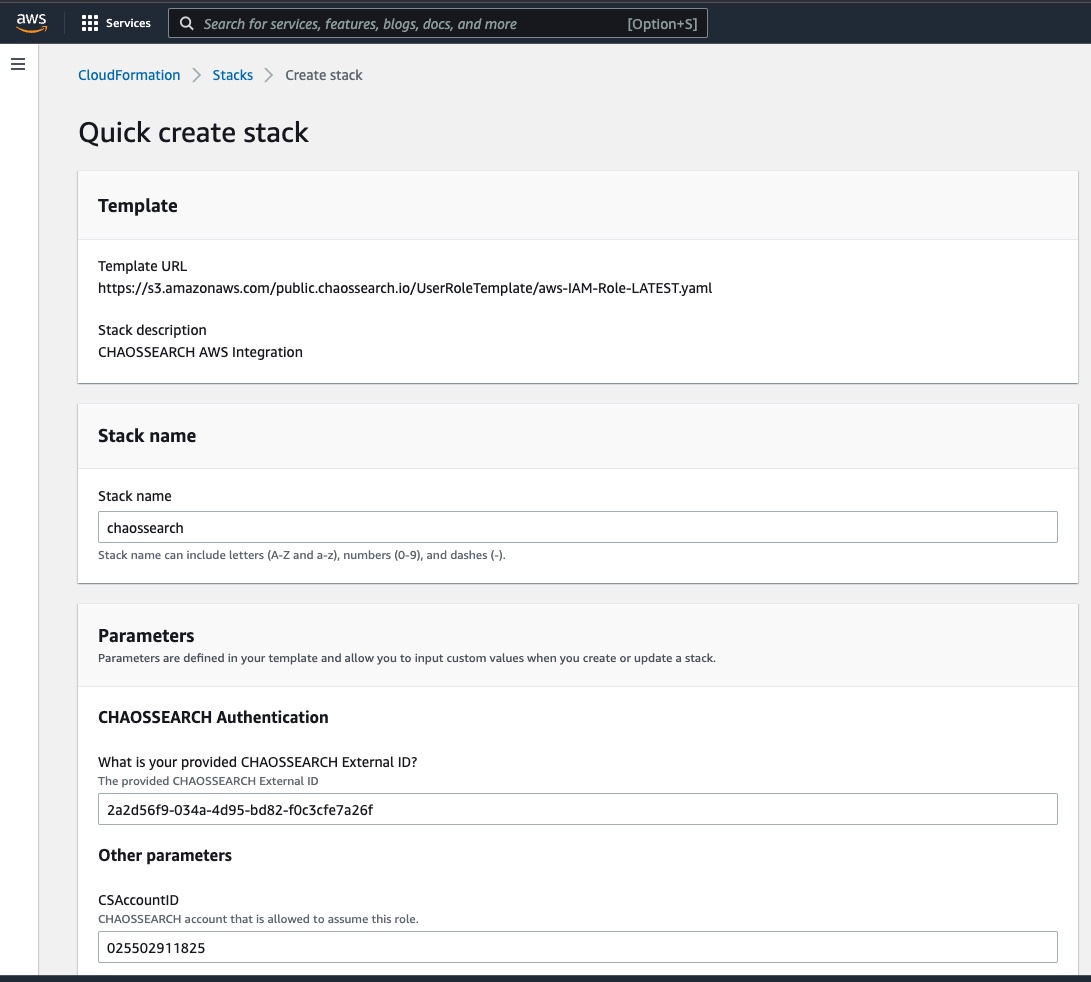Viewport: 1091px width, 982px height.
Task: Click the AWS logo home icon
Action: (x=31, y=22)
